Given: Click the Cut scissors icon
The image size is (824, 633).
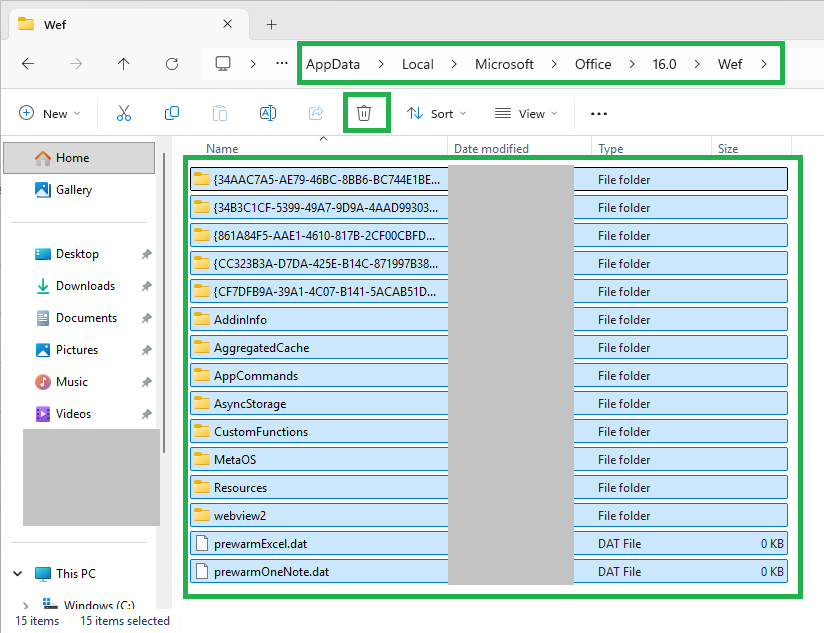Looking at the screenshot, I should coord(124,113).
